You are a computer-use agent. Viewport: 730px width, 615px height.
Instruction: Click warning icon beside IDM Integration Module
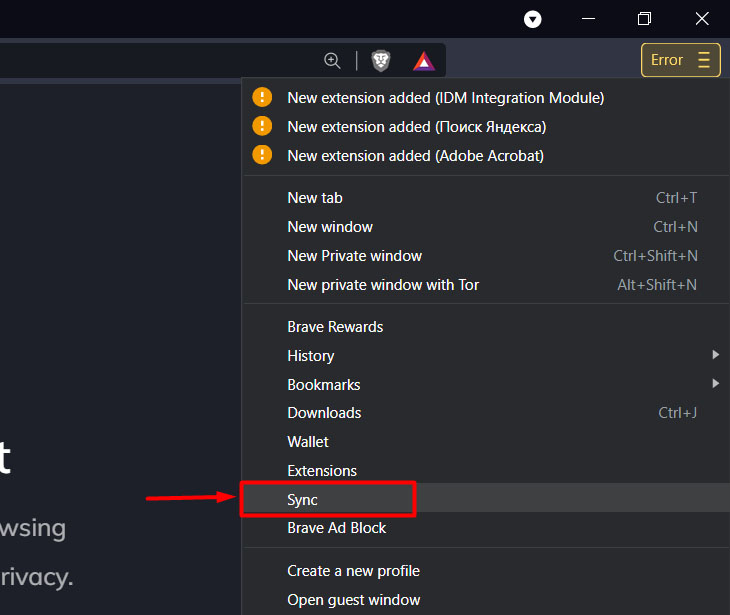pyautogui.click(x=262, y=97)
